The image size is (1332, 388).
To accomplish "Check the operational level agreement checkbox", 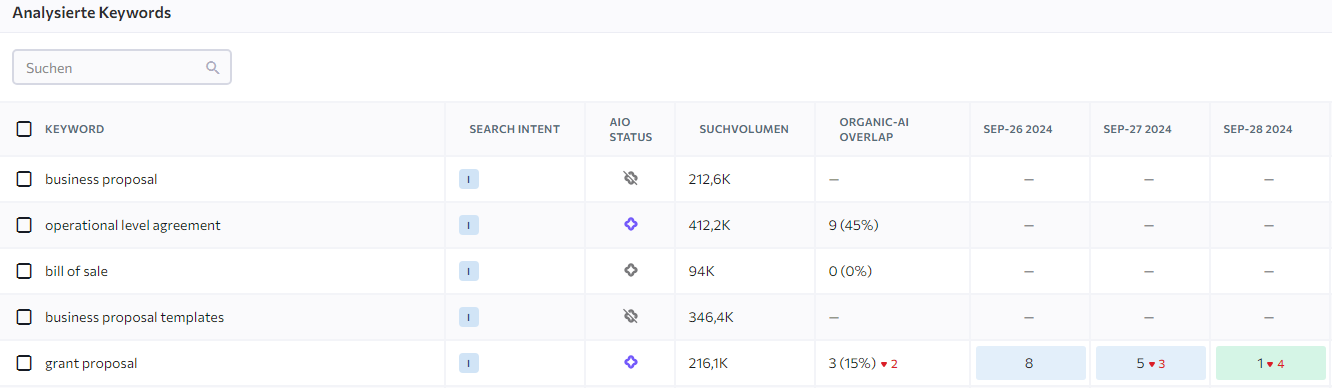I will [24, 225].
